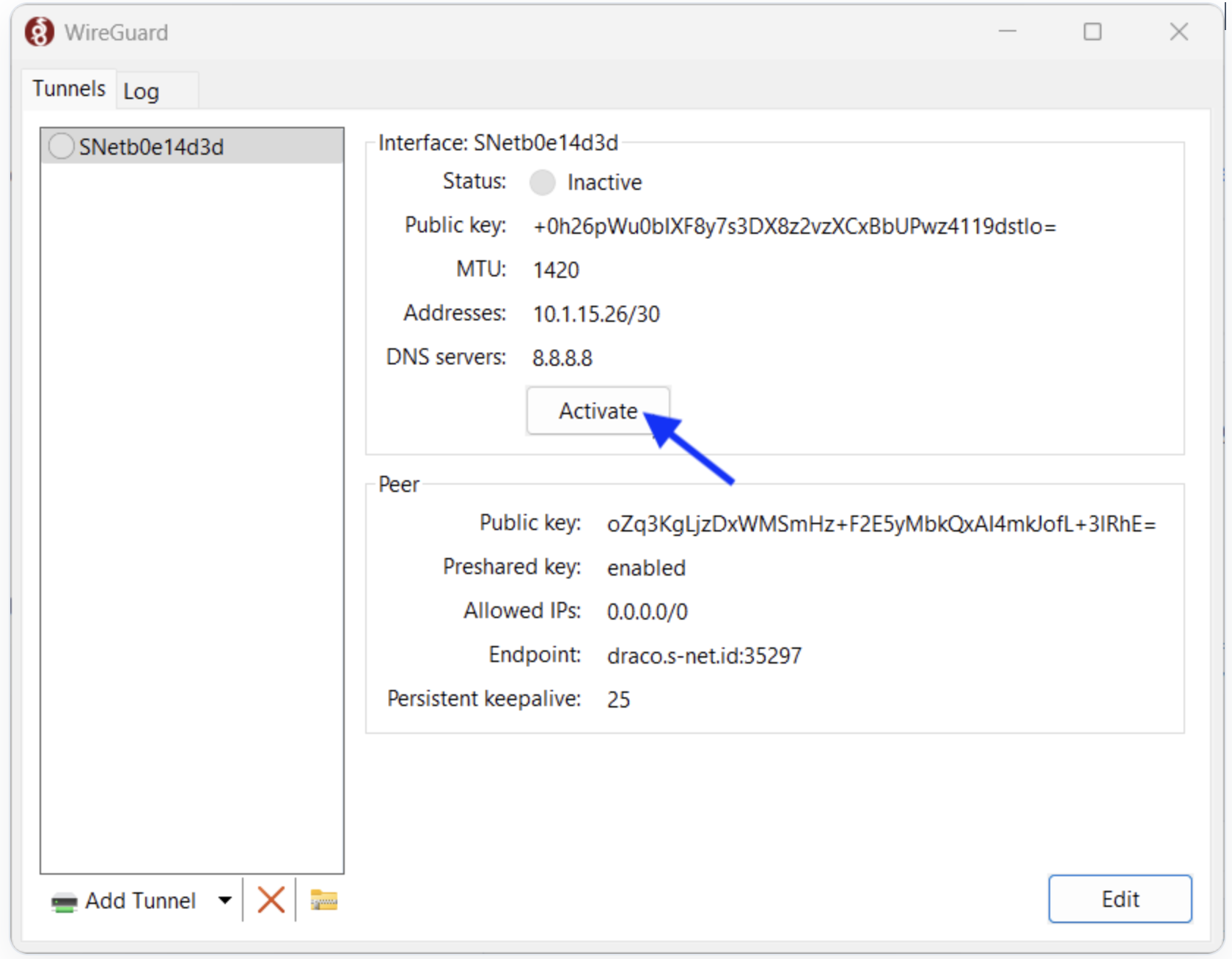Click the DNS server value 8.8.8.8

pyautogui.click(x=562, y=358)
